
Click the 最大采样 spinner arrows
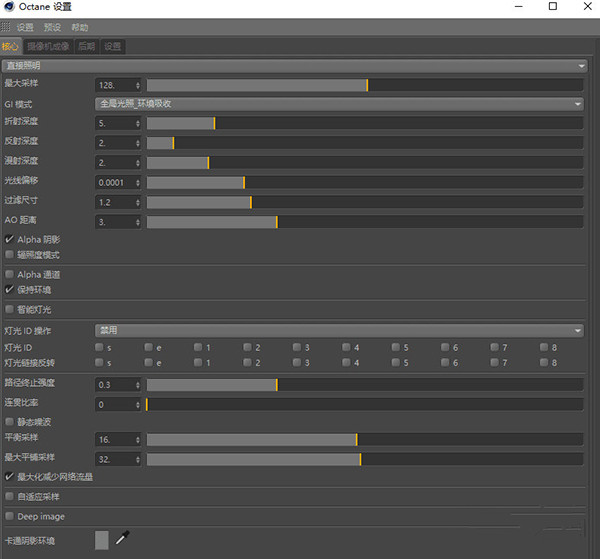[137, 85]
